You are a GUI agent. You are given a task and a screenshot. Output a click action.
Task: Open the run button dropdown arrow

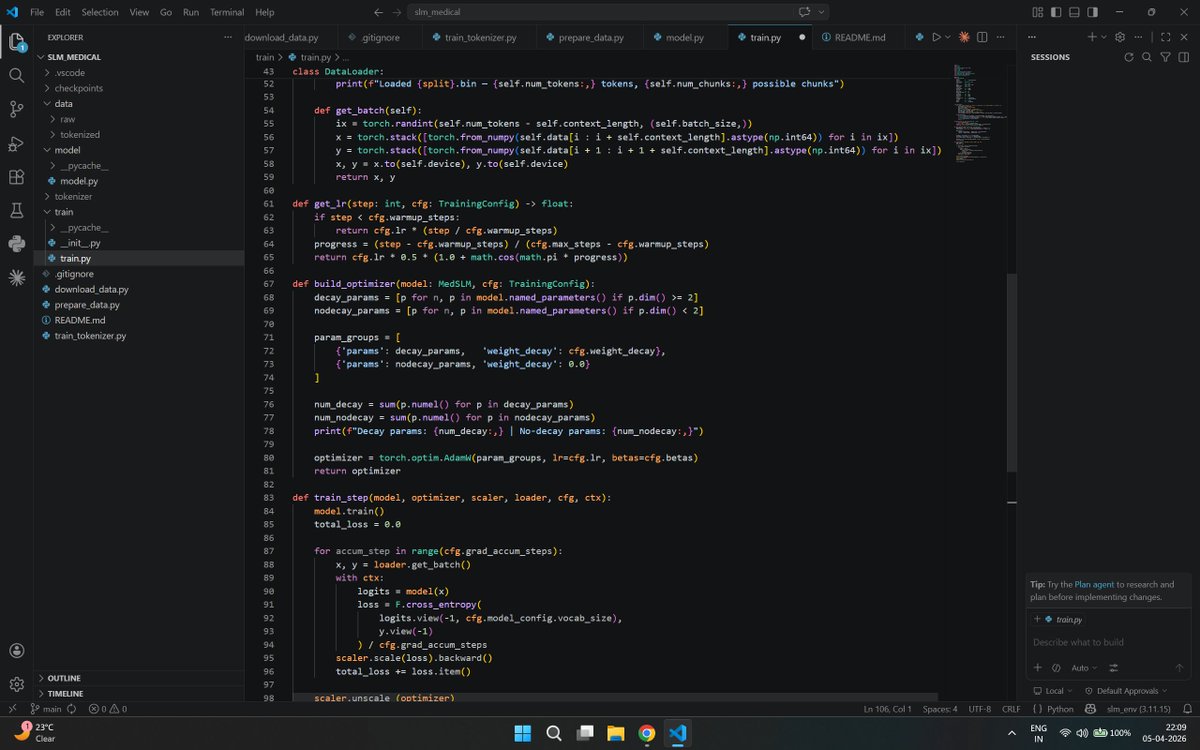point(948,37)
